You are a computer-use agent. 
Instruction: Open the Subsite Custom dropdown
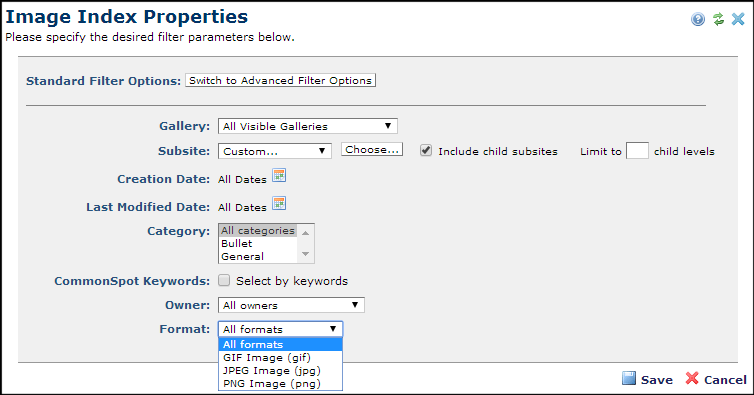pos(275,151)
